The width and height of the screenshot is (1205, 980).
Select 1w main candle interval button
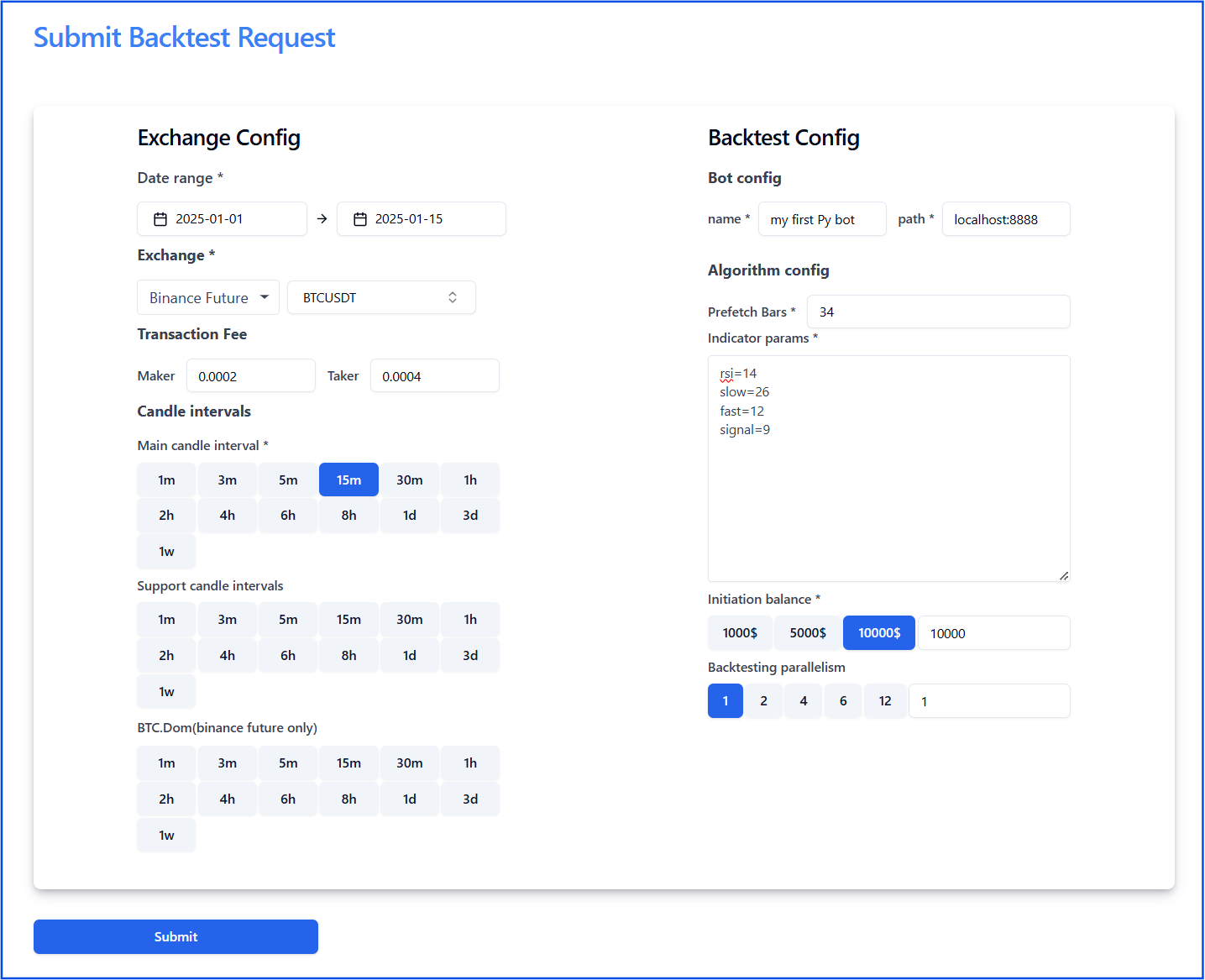click(x=166, y=552)
